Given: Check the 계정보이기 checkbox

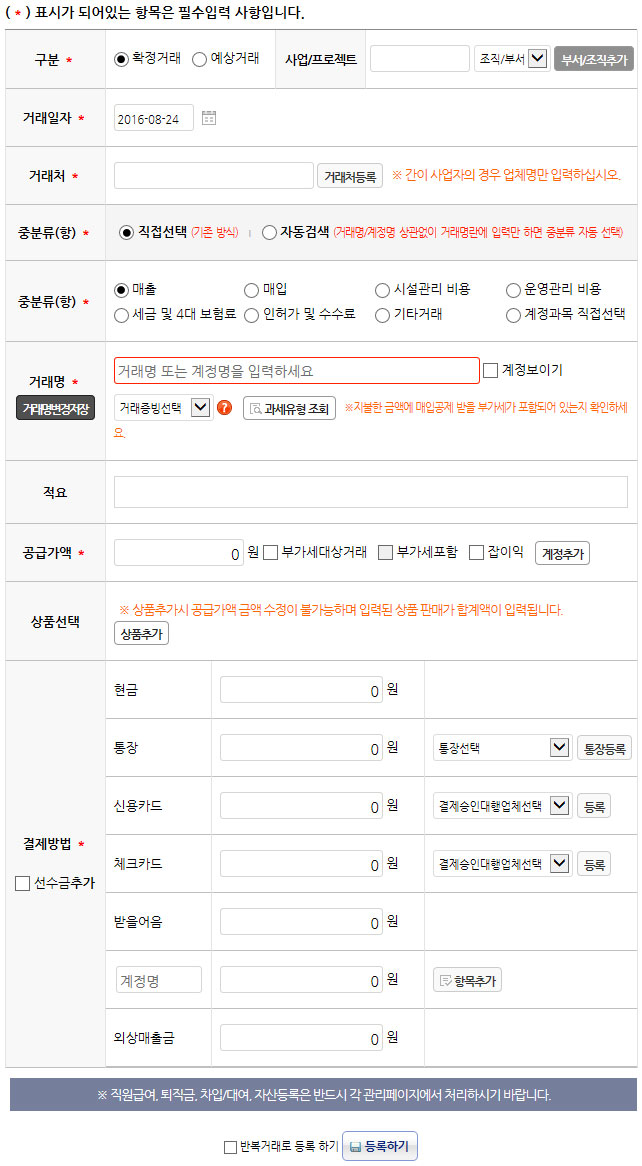Looking at the screenshot, I should coord(490,370).
